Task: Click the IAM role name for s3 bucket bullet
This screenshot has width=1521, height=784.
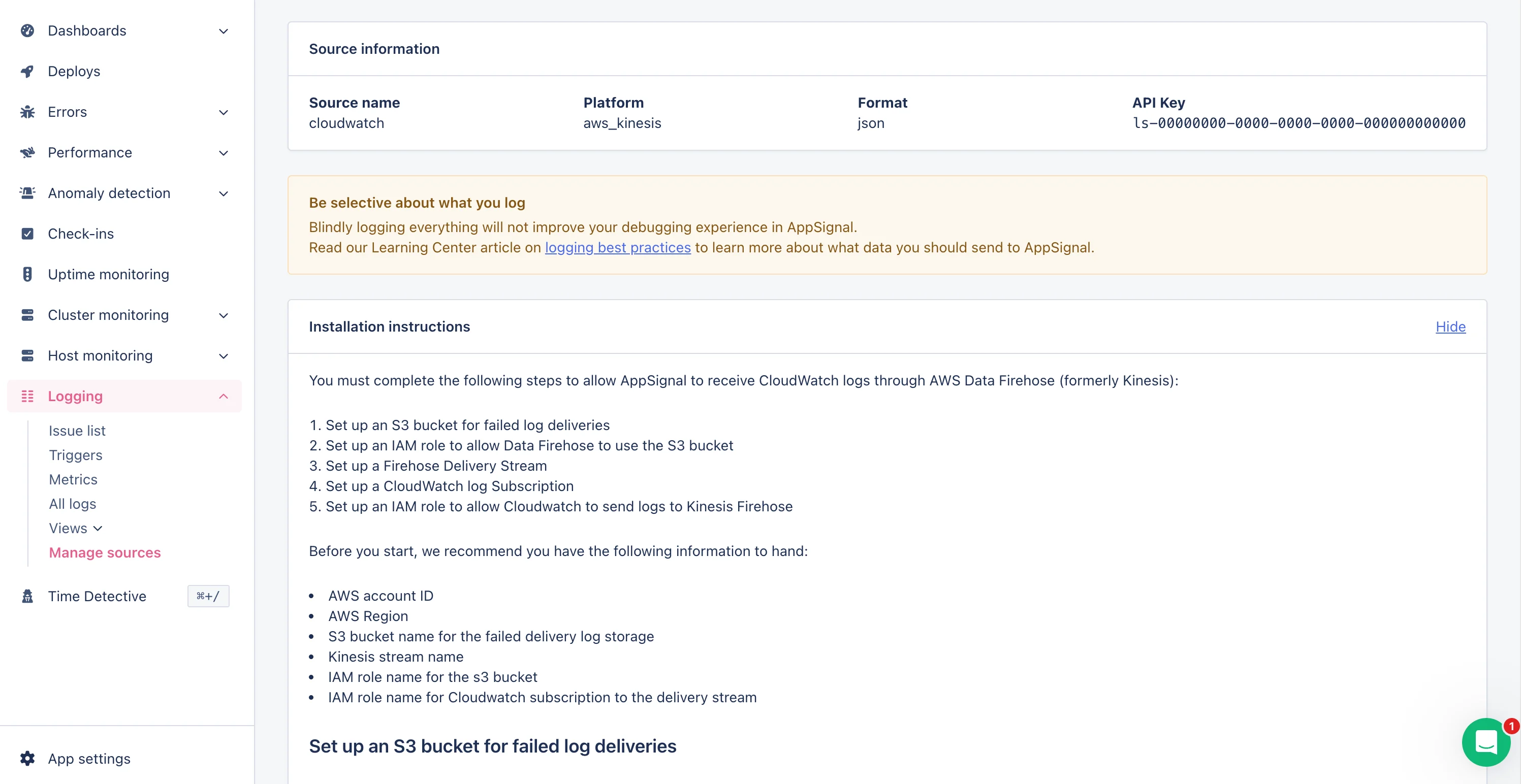Action: click(433, 677)
